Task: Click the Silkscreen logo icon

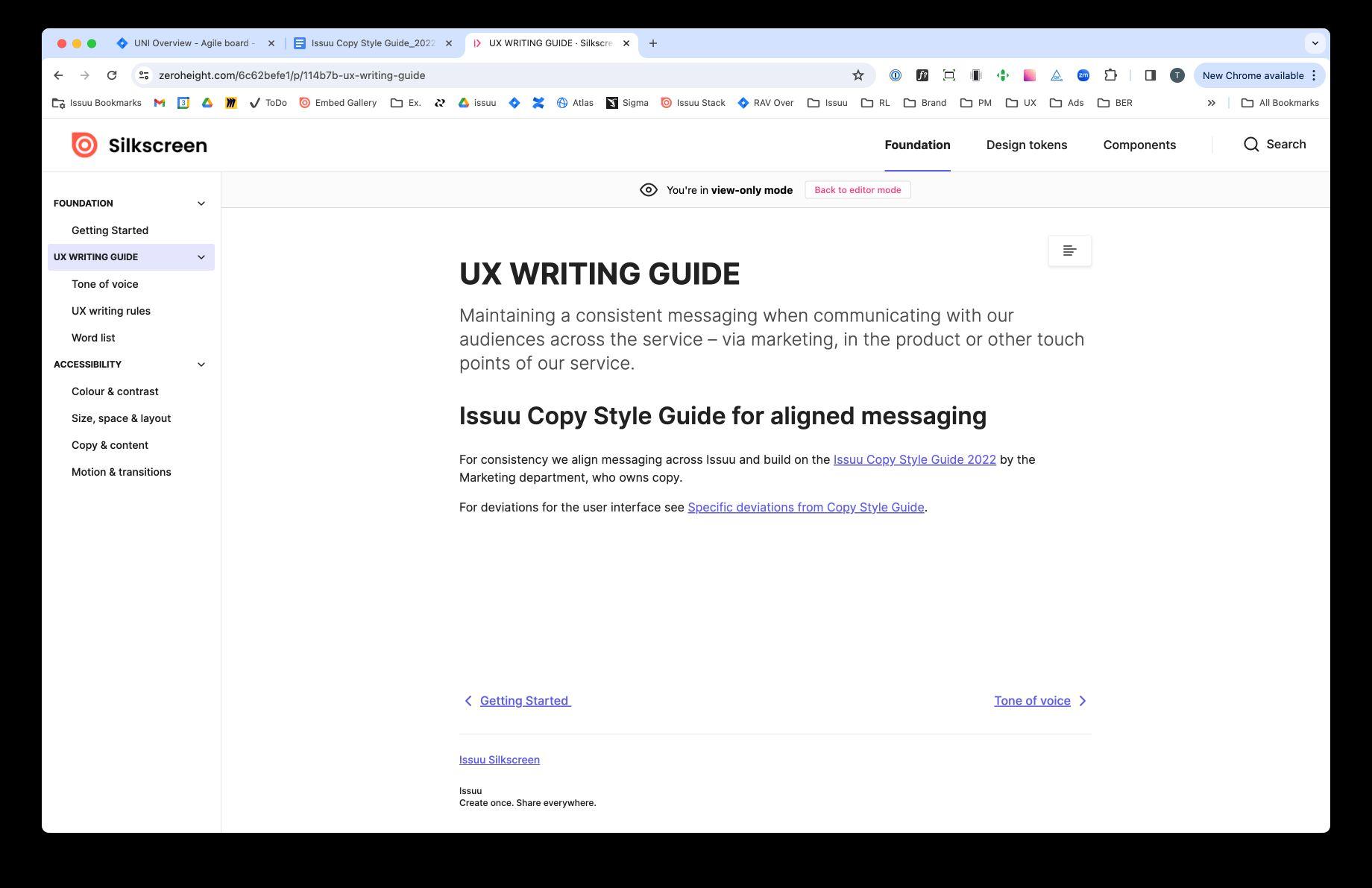Action: 84,145
